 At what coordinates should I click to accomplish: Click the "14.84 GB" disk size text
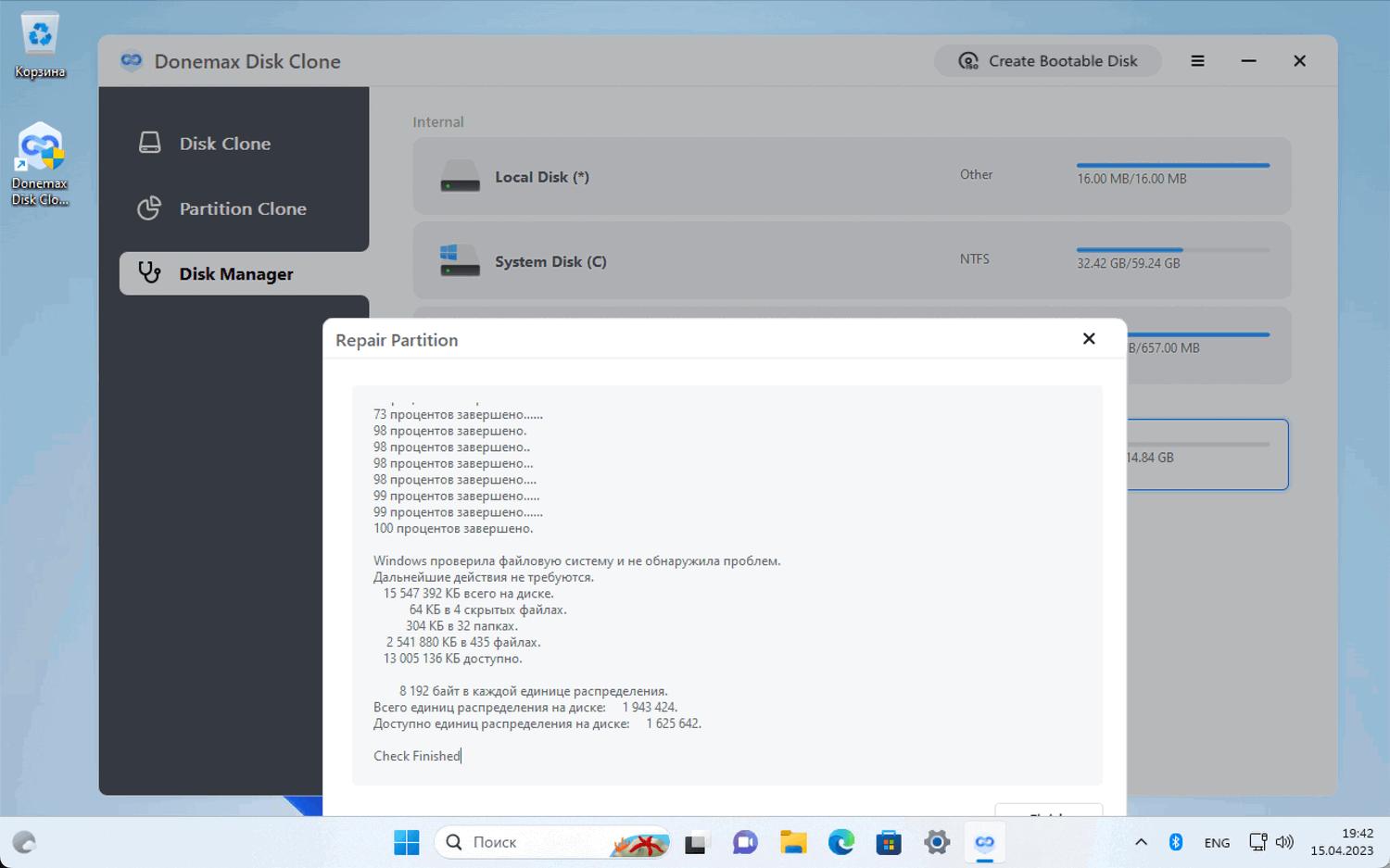1150,458
